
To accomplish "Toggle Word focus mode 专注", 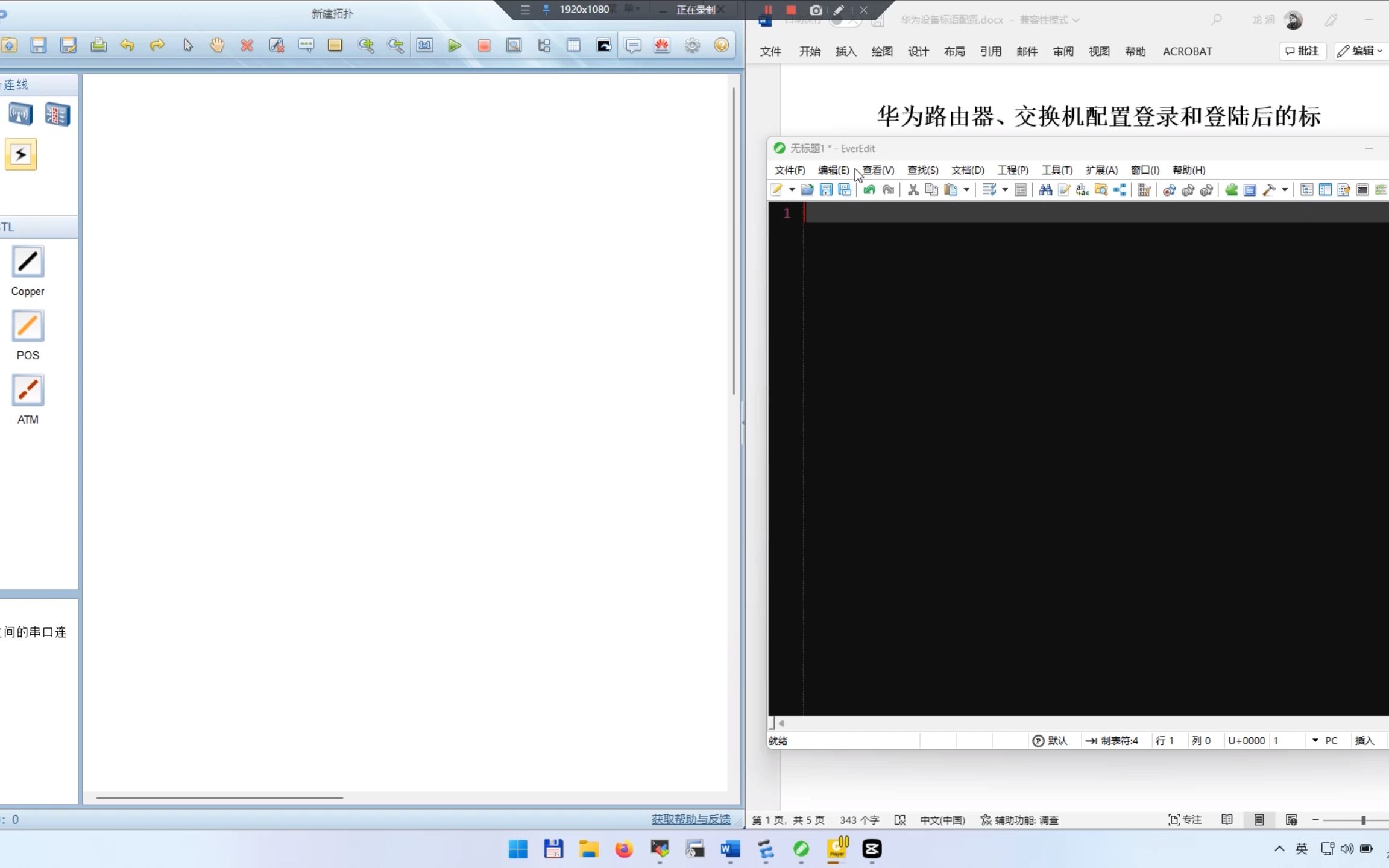I will click(1185, 820).
